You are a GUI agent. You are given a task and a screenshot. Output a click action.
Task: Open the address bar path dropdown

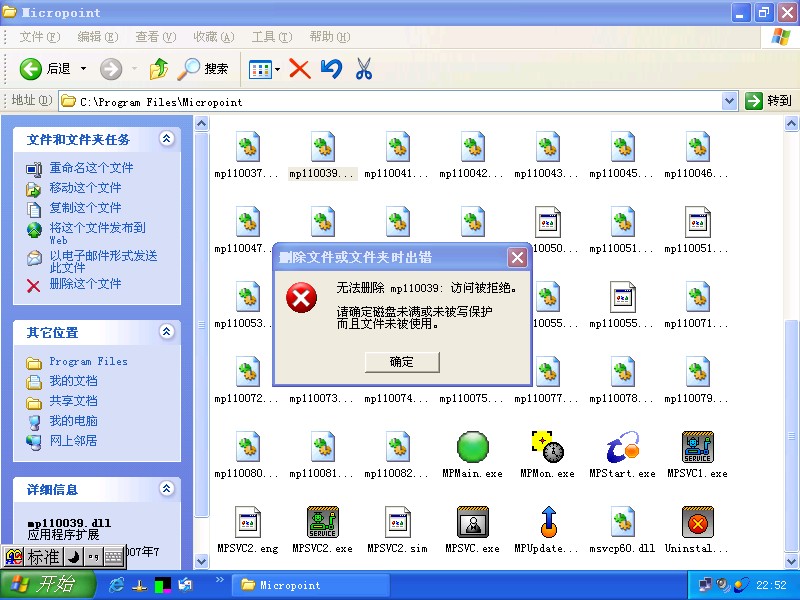(729, 101)
